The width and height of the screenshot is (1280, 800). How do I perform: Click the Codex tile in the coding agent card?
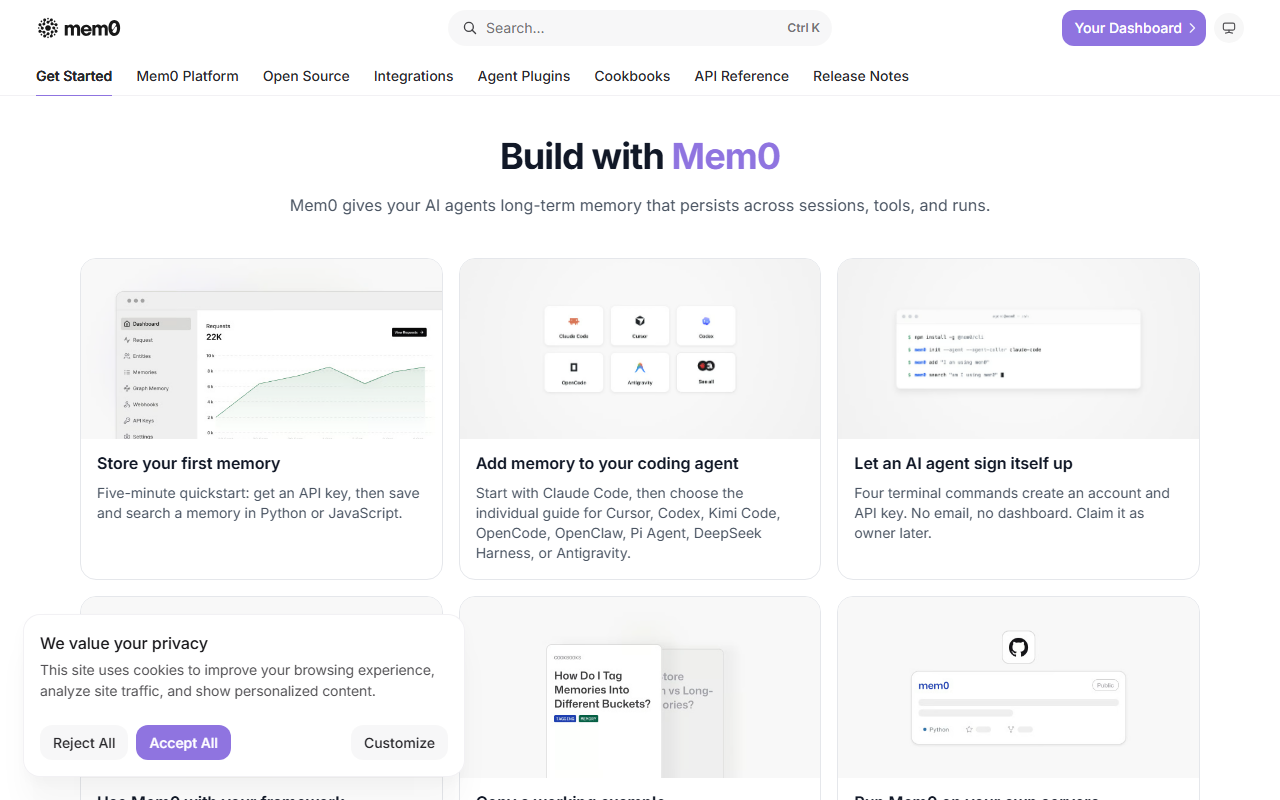point(706,325)
